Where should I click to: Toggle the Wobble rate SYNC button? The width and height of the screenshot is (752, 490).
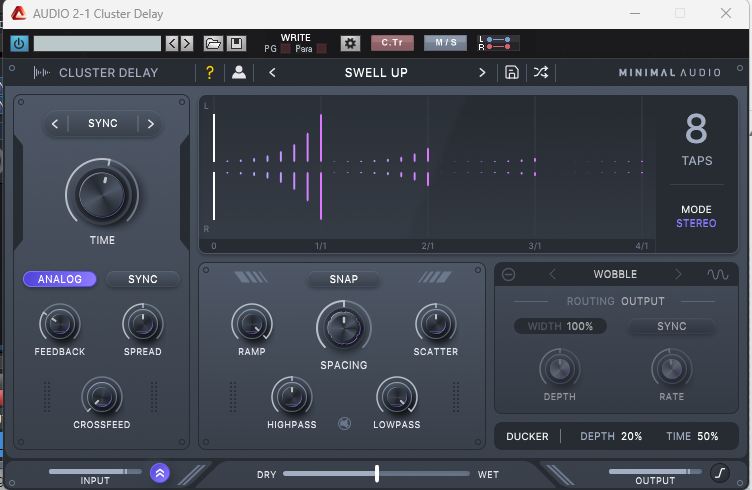(x=671, y=326)
